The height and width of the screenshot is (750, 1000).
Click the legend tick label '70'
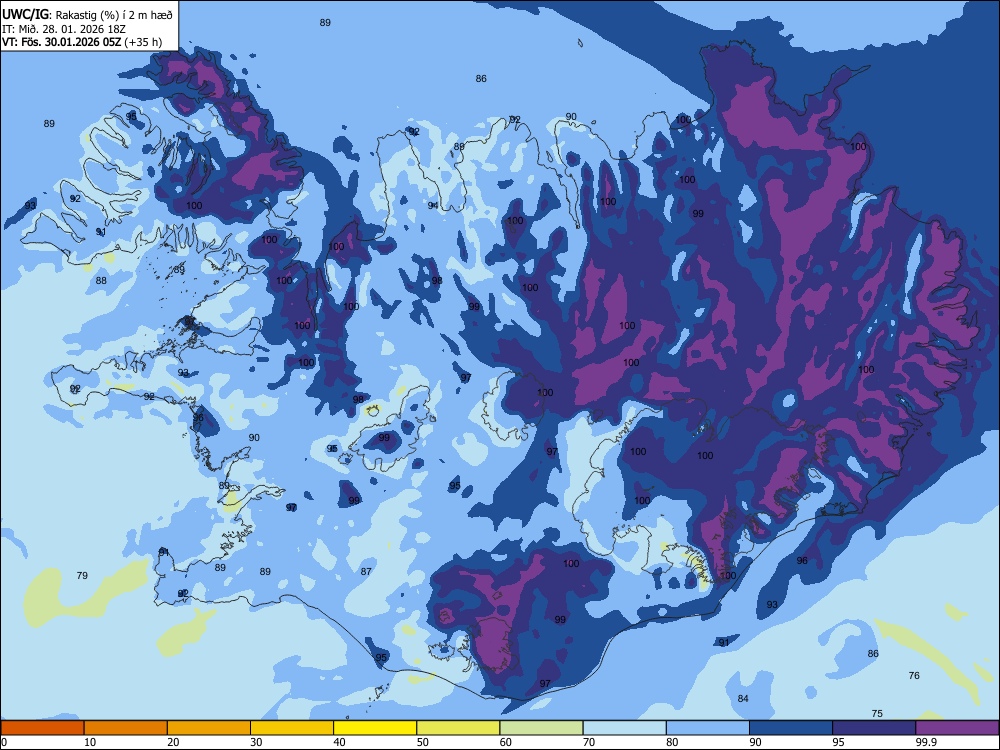click(589, 742)
